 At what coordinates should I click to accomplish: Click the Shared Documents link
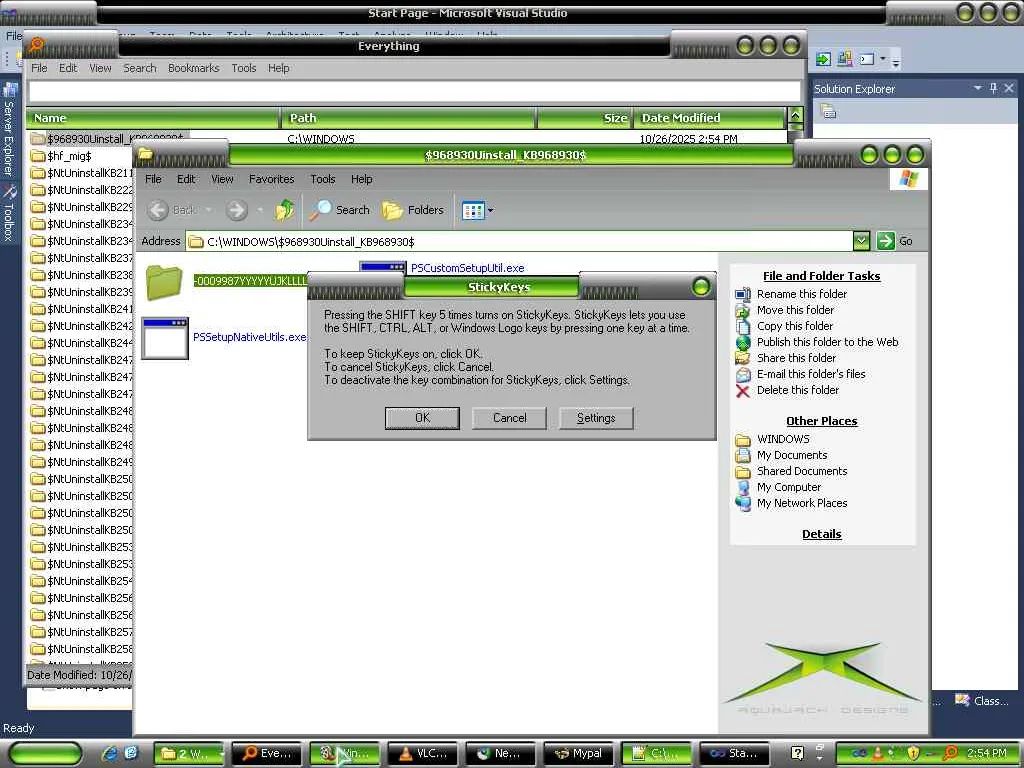pyautogui.click(x=802, y=472)
